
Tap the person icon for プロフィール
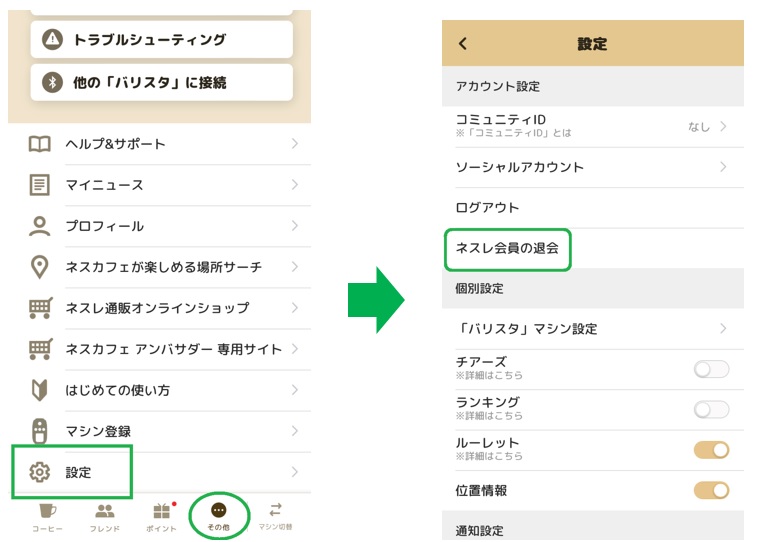40,226
